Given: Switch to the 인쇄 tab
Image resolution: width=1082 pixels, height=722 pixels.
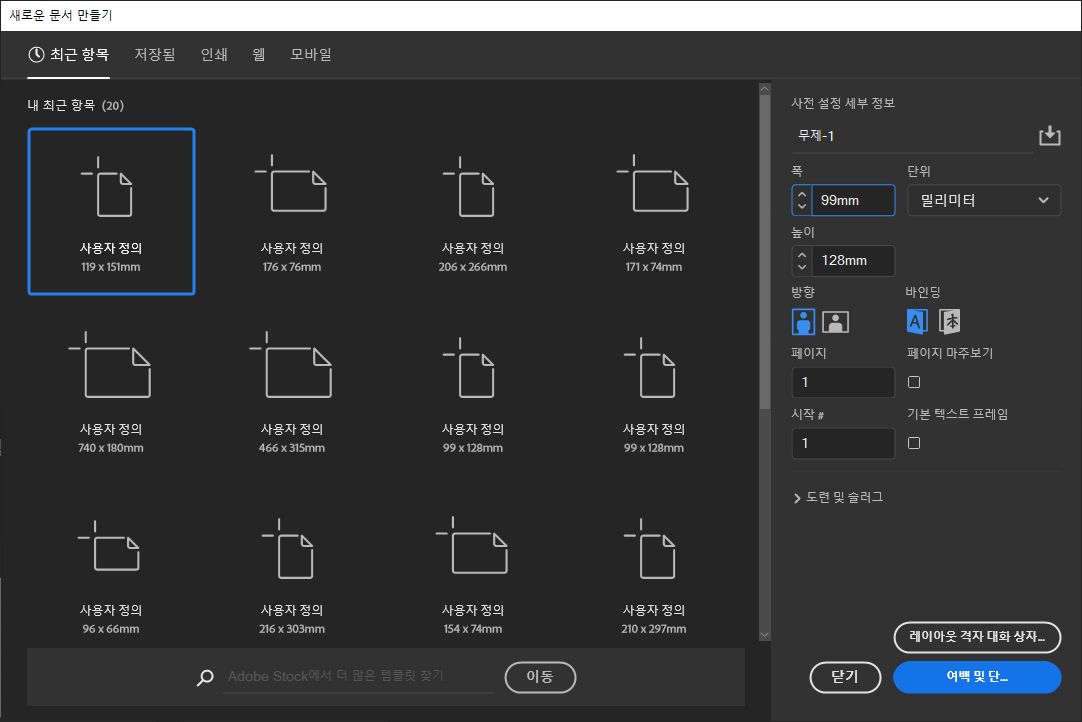Looking at the screenshot, I should pos(213,54).
